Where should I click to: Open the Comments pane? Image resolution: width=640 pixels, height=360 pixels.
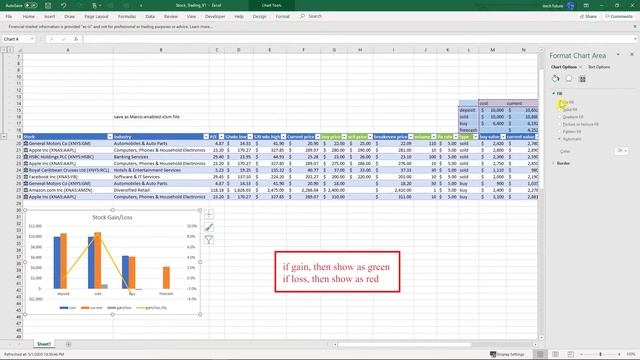coord(619,16)
